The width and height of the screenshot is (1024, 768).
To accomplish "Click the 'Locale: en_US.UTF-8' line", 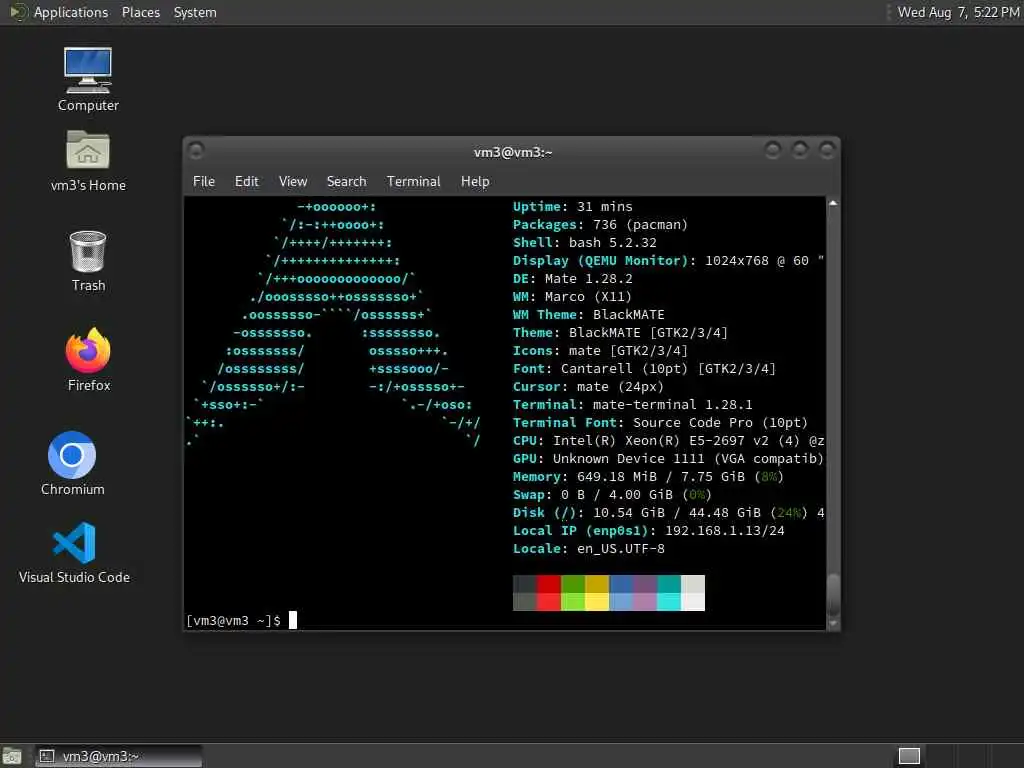I will 588,549.
